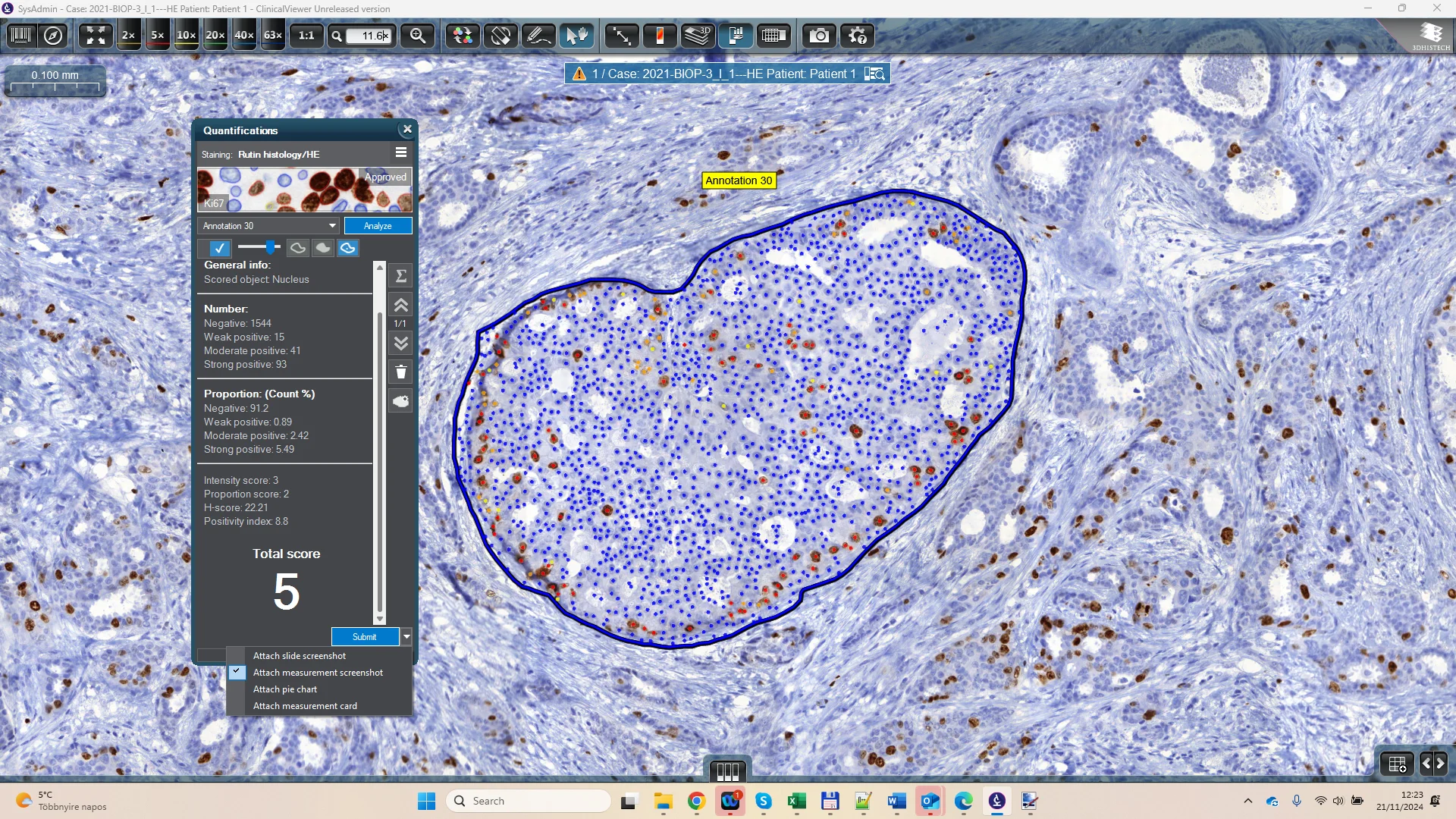Click the 0.100 mm scale bar

(x=55, y=80)
